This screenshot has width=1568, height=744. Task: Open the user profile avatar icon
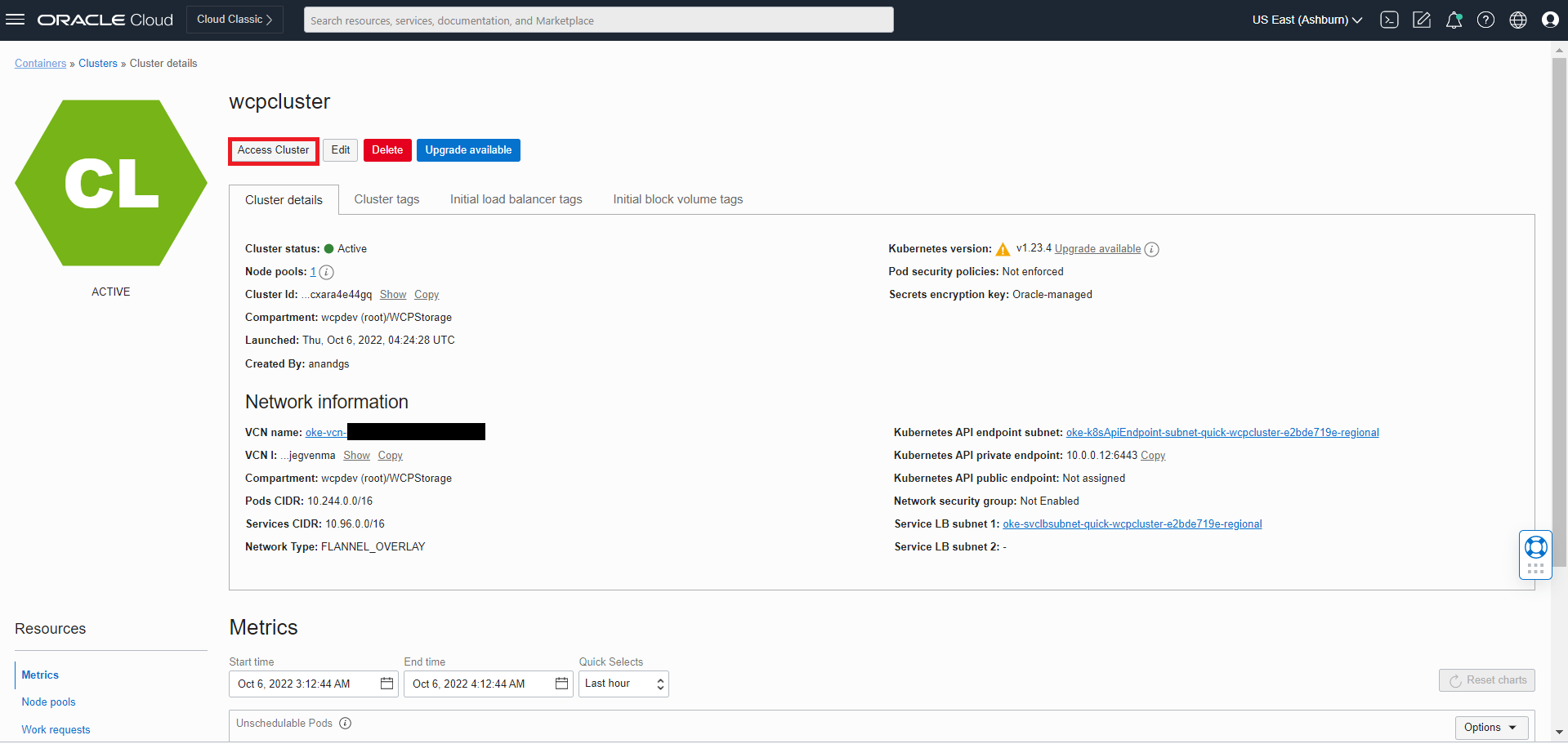pos(1550,20)
